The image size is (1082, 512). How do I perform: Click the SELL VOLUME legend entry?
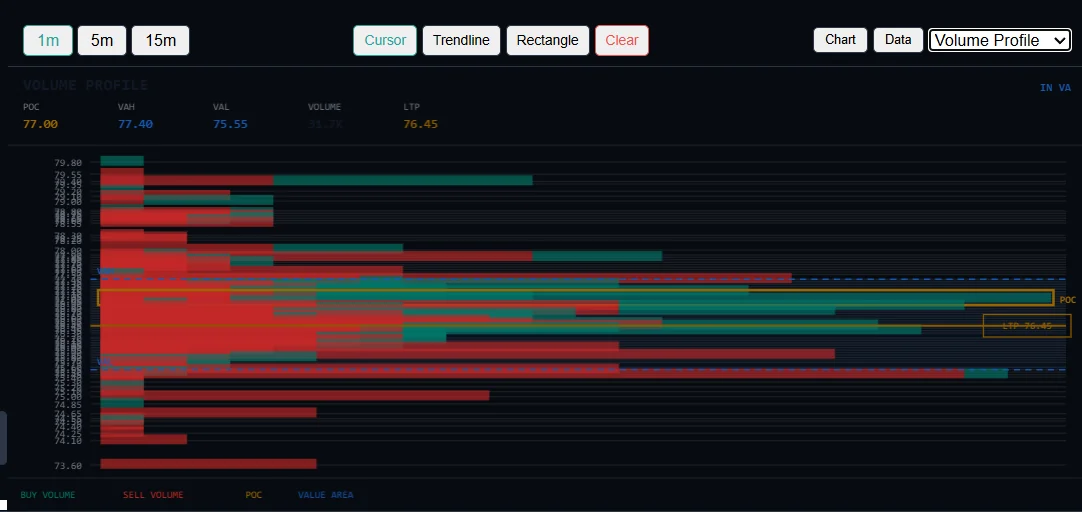153,495
